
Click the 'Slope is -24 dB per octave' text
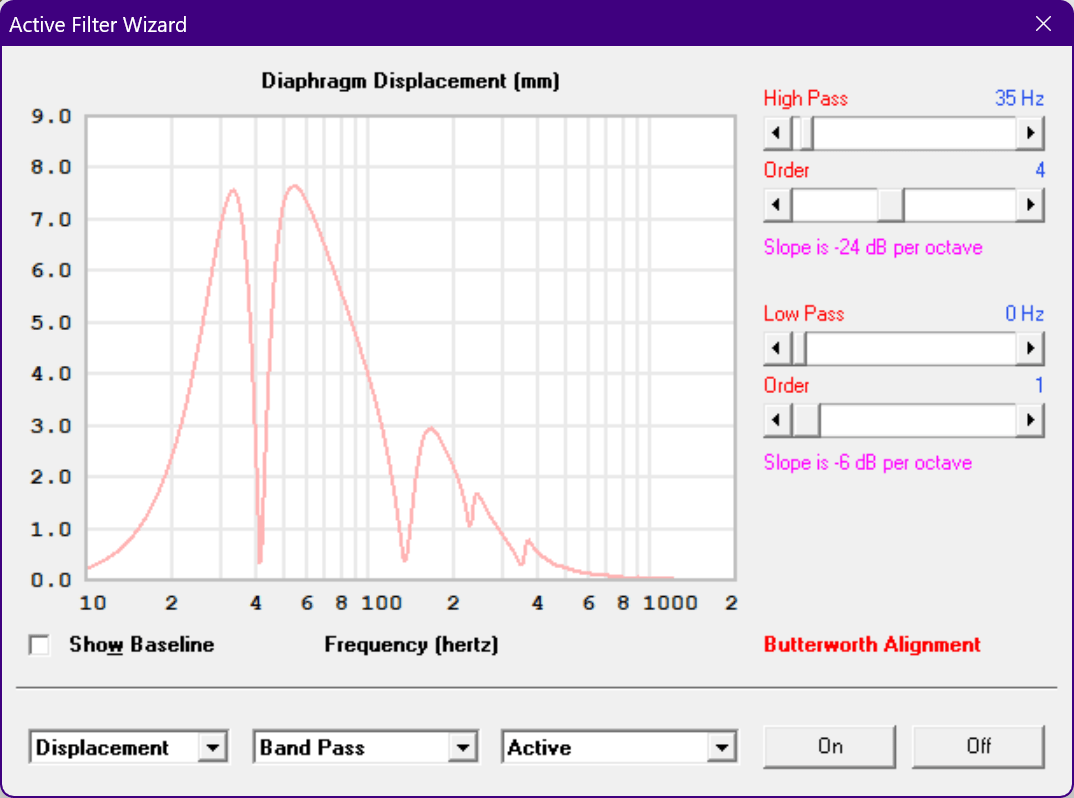pyautogui.click(x=873, y=247)
